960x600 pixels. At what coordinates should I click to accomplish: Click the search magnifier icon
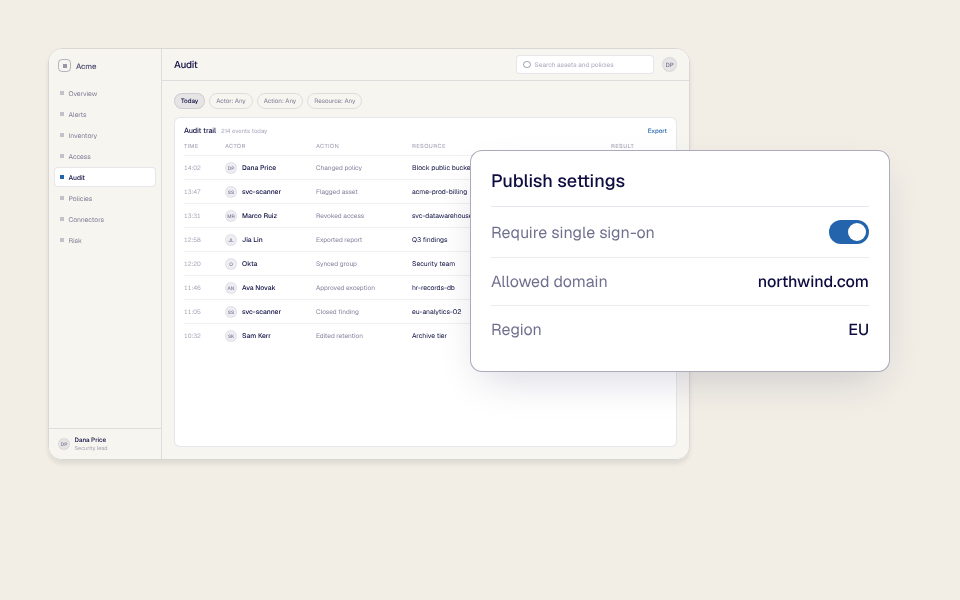click(x=527, y=64)
